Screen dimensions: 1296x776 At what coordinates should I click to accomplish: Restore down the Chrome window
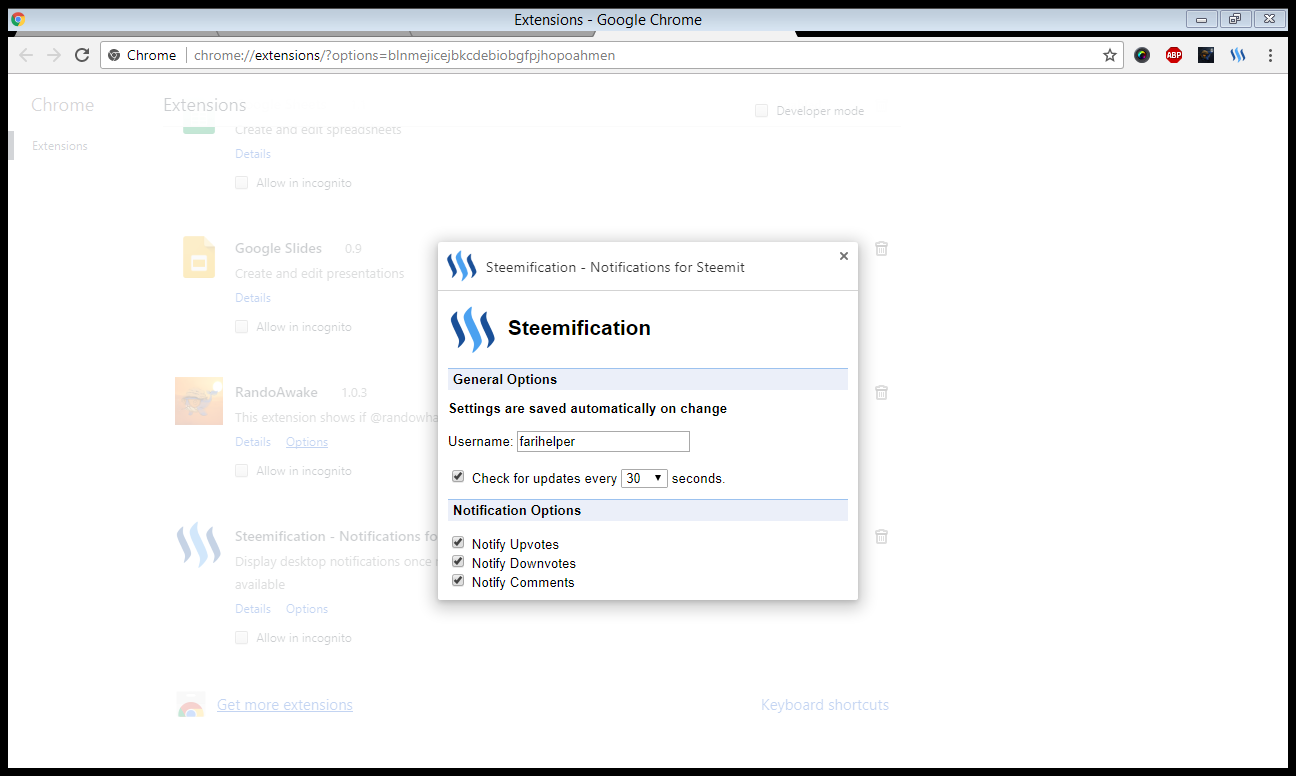click(1234, 19)
